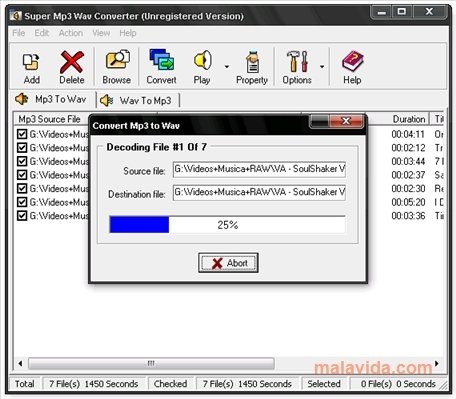Click the horizontal scrollbar left arrow

click(20, 363)
